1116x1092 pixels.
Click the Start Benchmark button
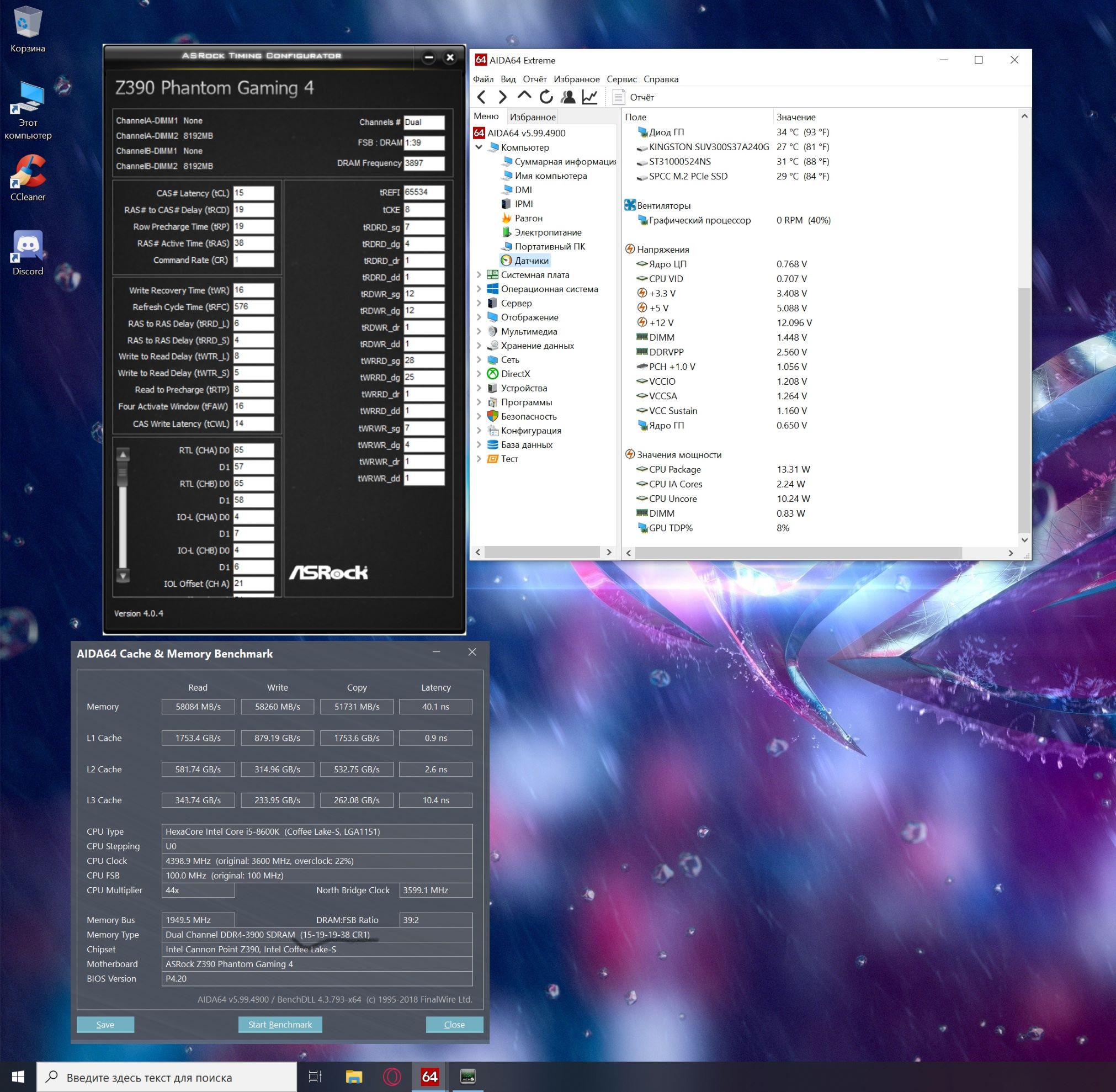[x=280, y=1024]
